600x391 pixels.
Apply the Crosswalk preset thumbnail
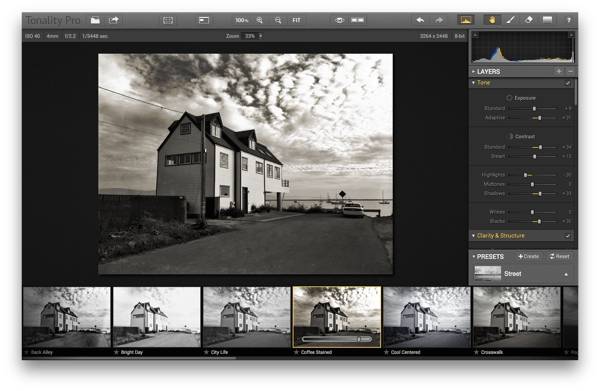point(517,317)
